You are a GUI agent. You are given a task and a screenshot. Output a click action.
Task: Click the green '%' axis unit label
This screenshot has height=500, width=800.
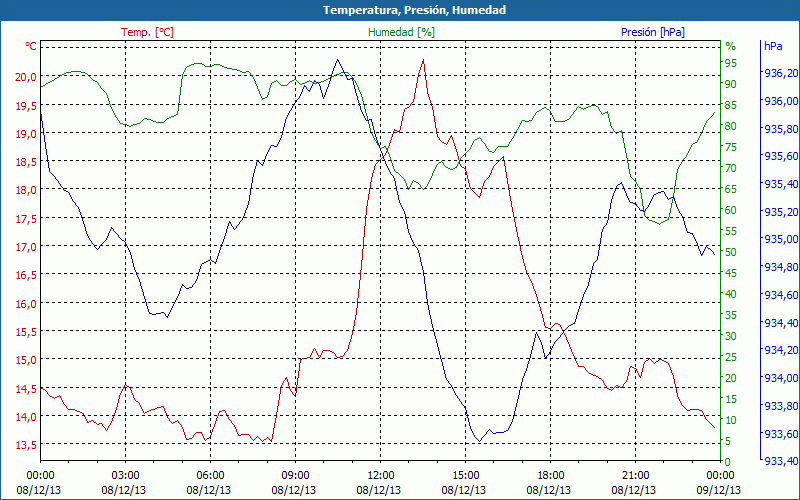tap(731, 46)
